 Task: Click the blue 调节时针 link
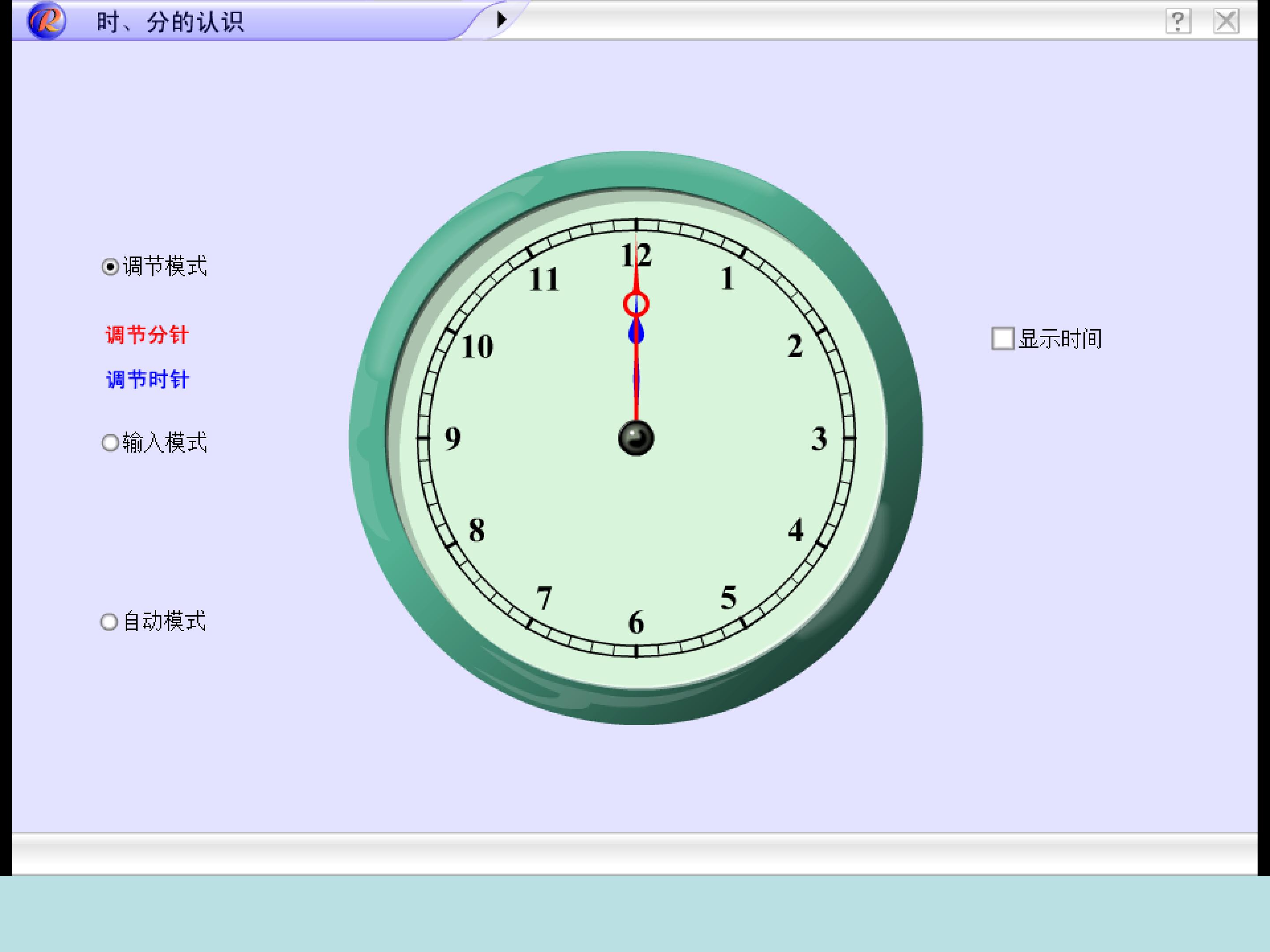coord(148,379)
